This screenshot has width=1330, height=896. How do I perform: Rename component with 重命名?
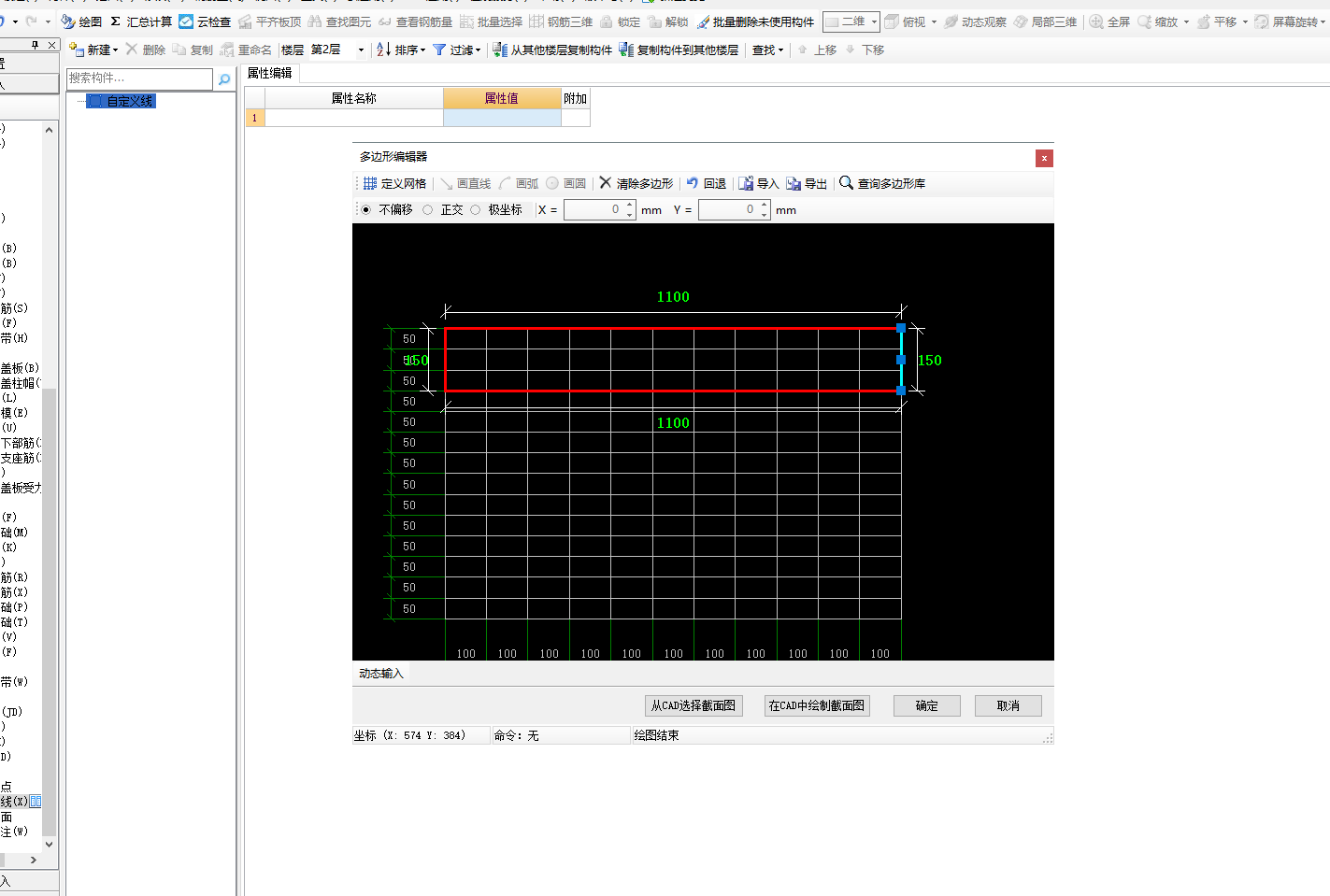[247, 50]
